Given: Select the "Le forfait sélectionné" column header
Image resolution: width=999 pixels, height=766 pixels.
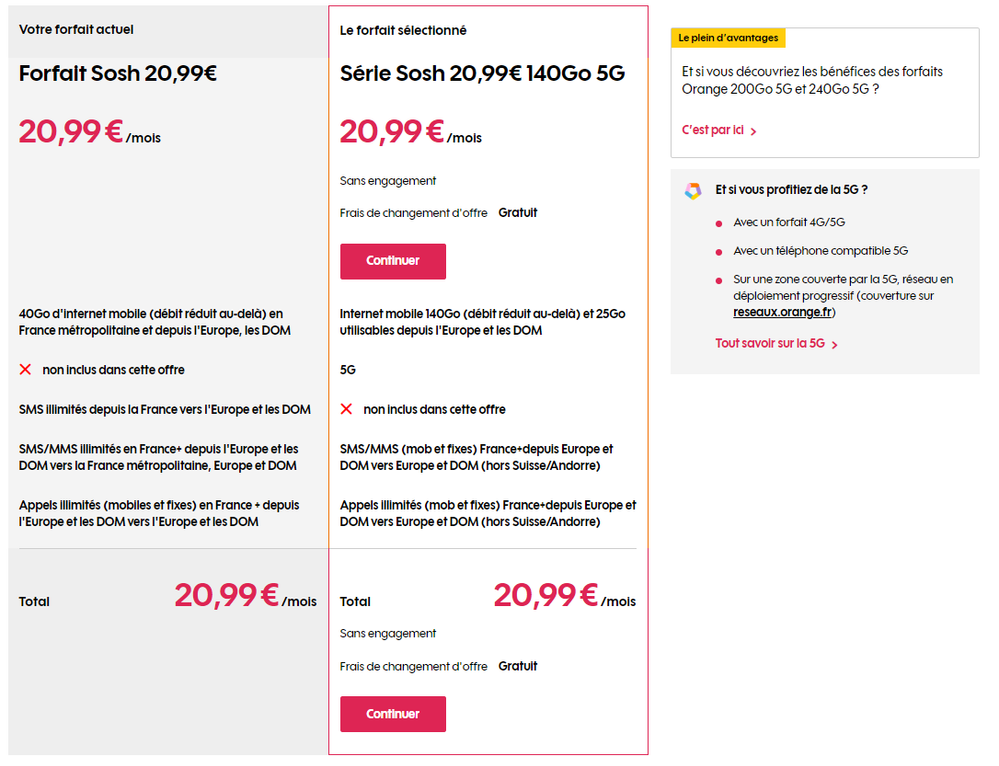Looking at the screenshot, I should tap(403, 31).
